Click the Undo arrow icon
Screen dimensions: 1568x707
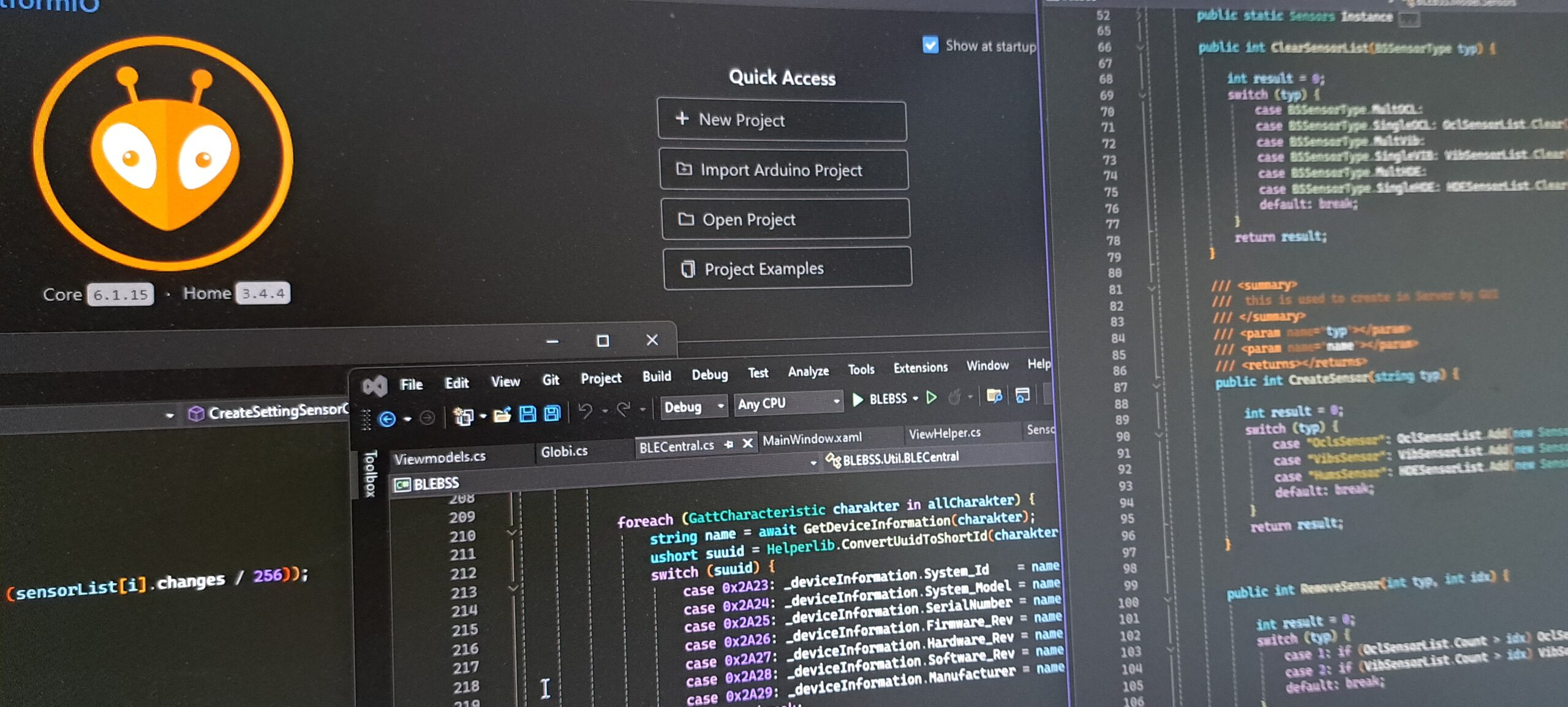coord(585,411)
